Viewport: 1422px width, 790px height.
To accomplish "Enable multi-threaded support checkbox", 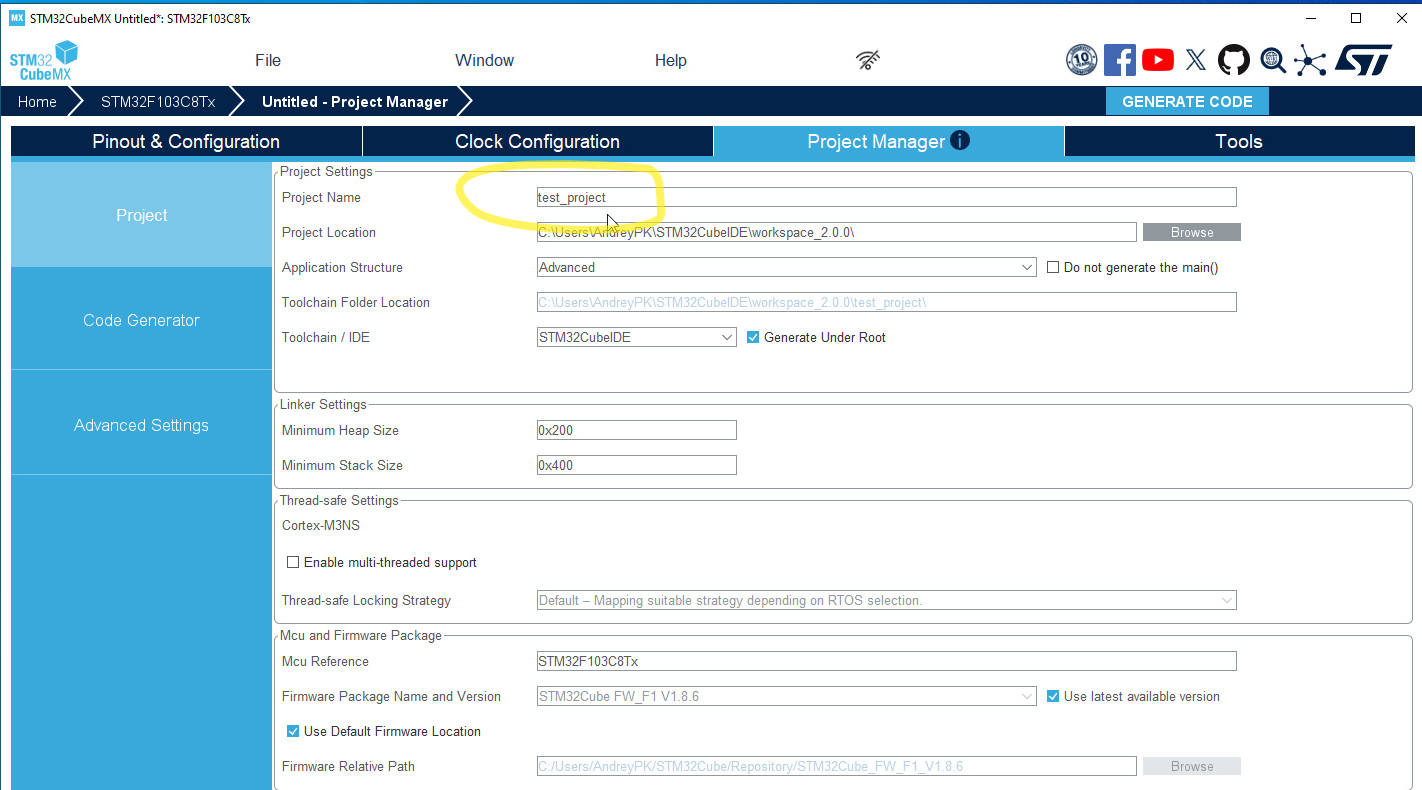I will pos(293,562).
